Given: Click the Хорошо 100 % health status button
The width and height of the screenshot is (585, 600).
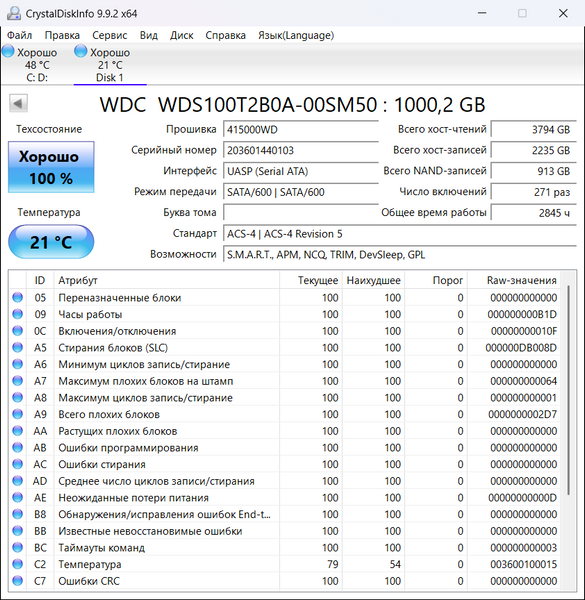Looking at the screenshot, I should click(x=51, y=167).
